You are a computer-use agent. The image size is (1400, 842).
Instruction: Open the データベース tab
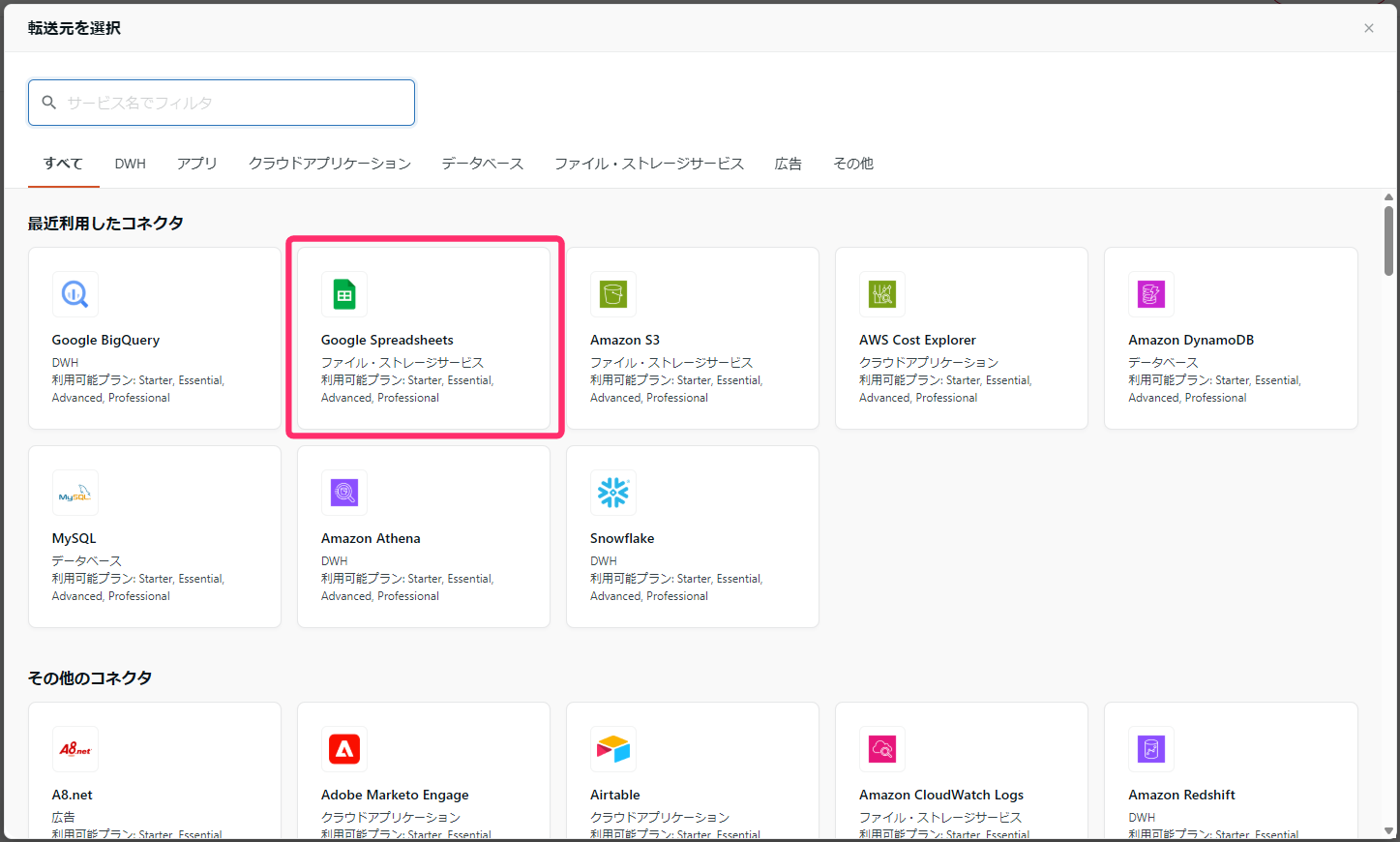point(483,164)
